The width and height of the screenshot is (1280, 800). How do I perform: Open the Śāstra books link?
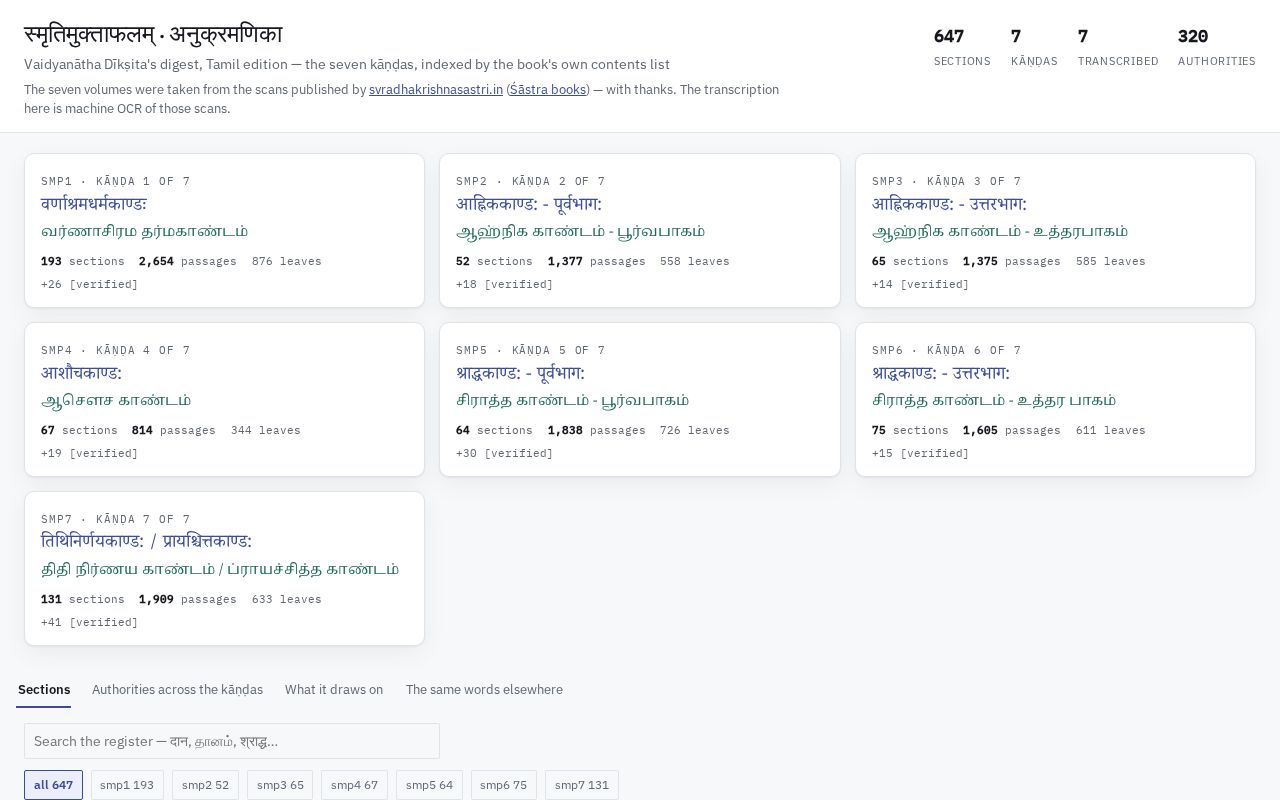tap(548, 90)
